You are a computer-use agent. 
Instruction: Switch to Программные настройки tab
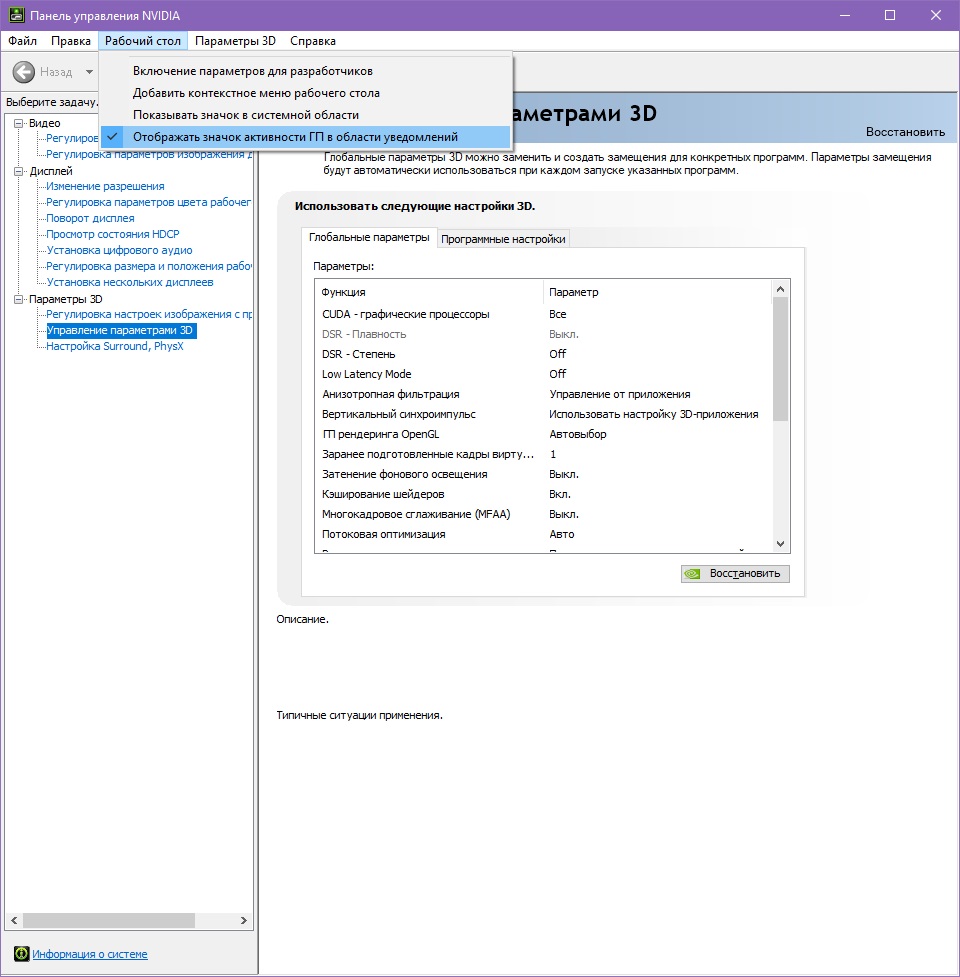coord(503,239)
